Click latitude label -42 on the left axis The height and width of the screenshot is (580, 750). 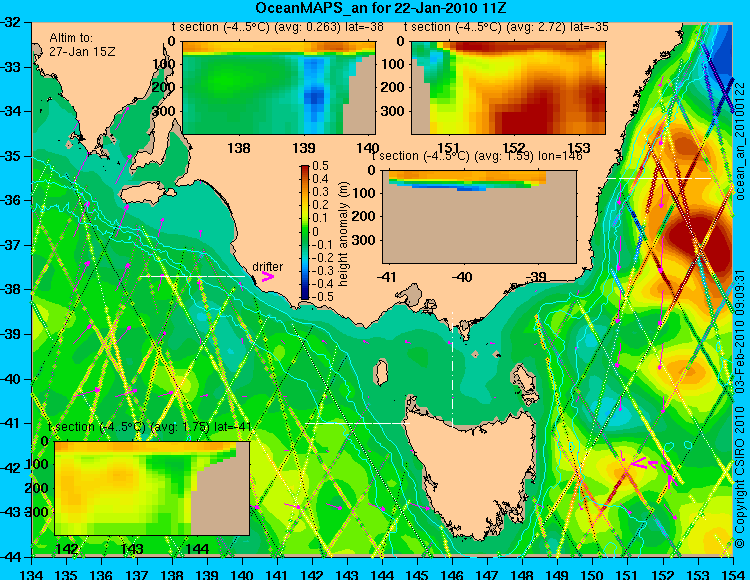click(11, 468)
